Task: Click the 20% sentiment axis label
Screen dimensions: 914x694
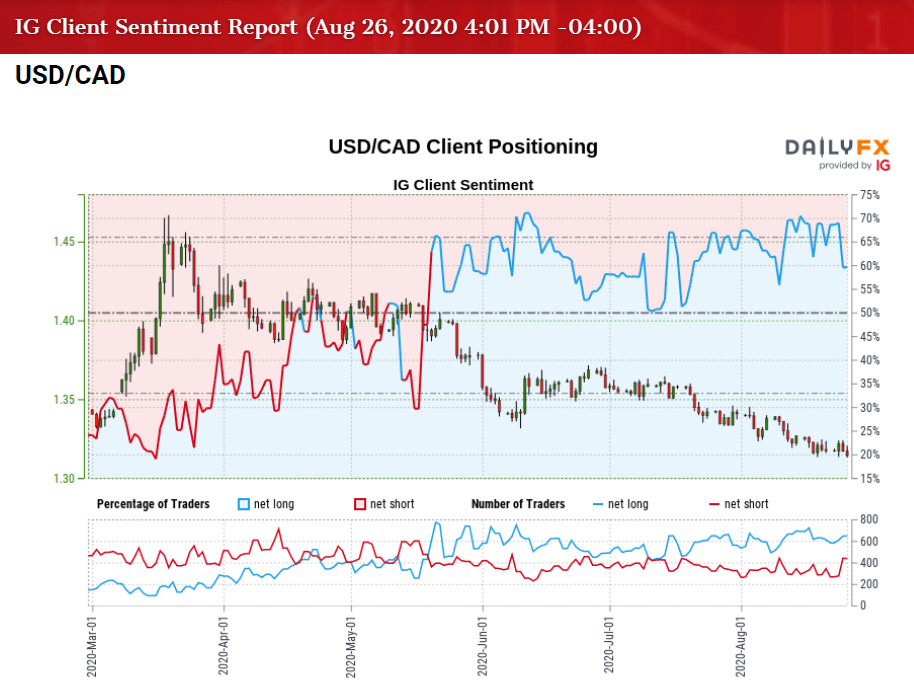Action: click(x=870, y=455)
